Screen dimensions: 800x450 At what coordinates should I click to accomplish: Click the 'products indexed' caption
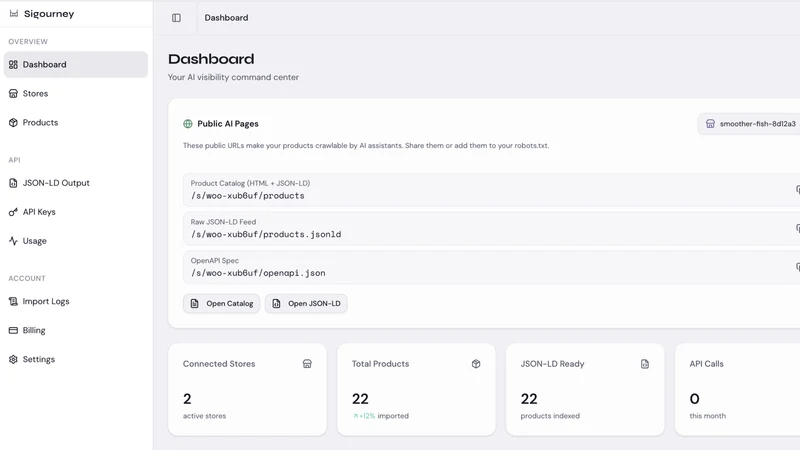click(x=550, y=416)
